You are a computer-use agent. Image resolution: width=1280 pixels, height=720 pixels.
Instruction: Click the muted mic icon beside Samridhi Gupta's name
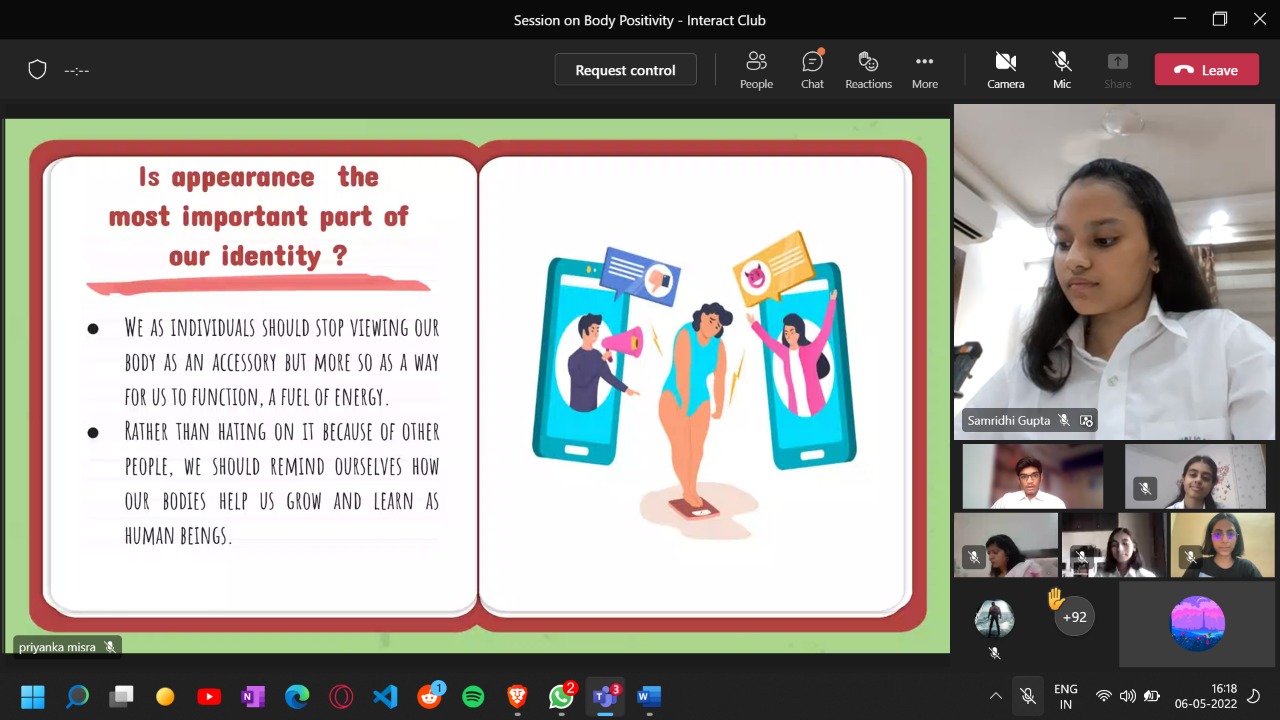tap(1063, 420)
